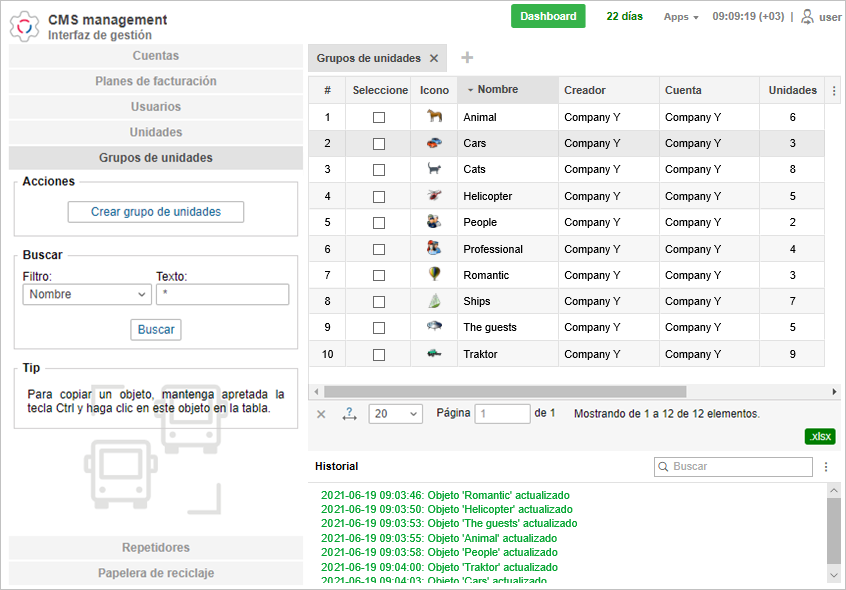Add a new tab with plus icon
The image size is (846, 590).
(467, 58)
